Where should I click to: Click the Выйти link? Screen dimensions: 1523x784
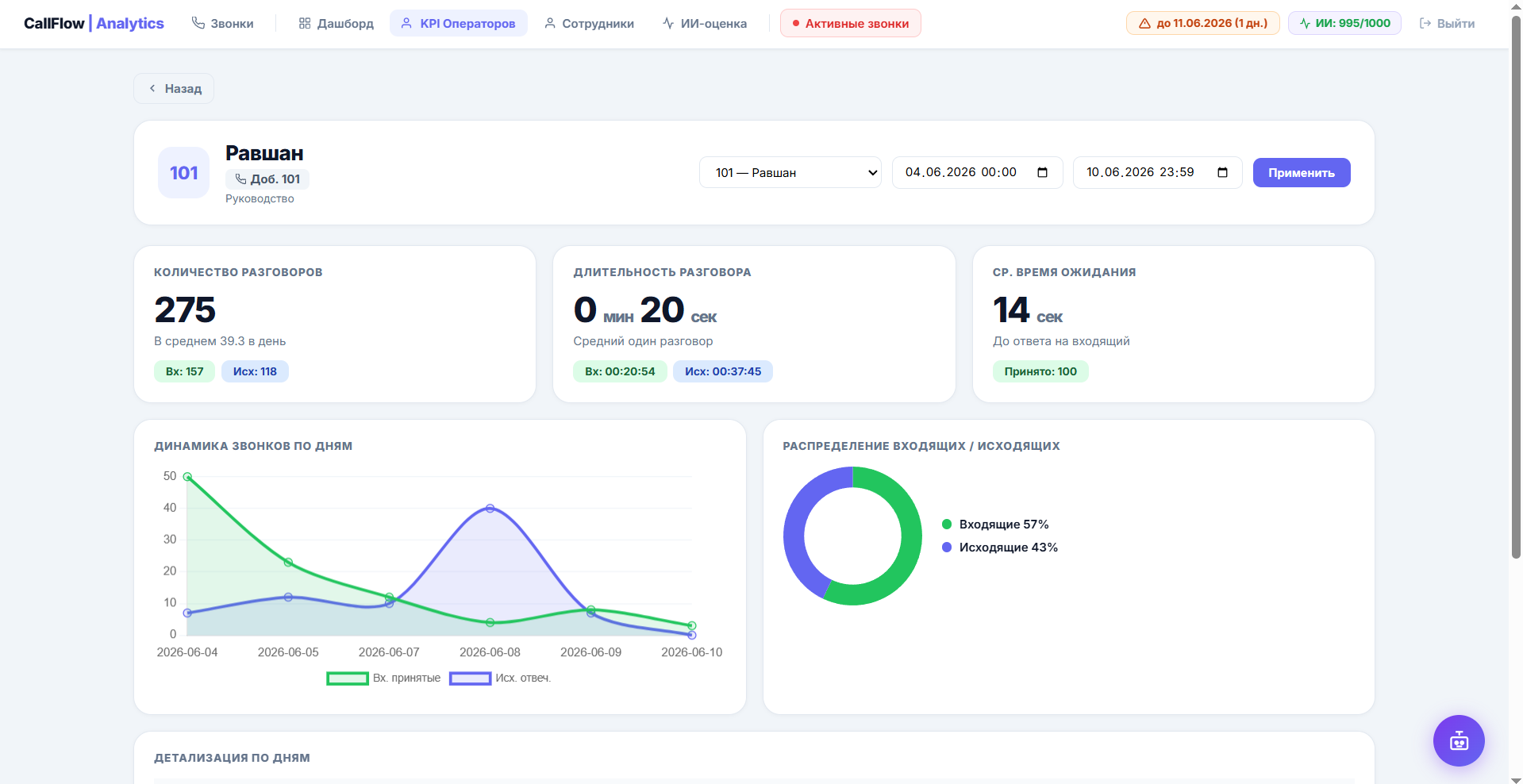1447,24
